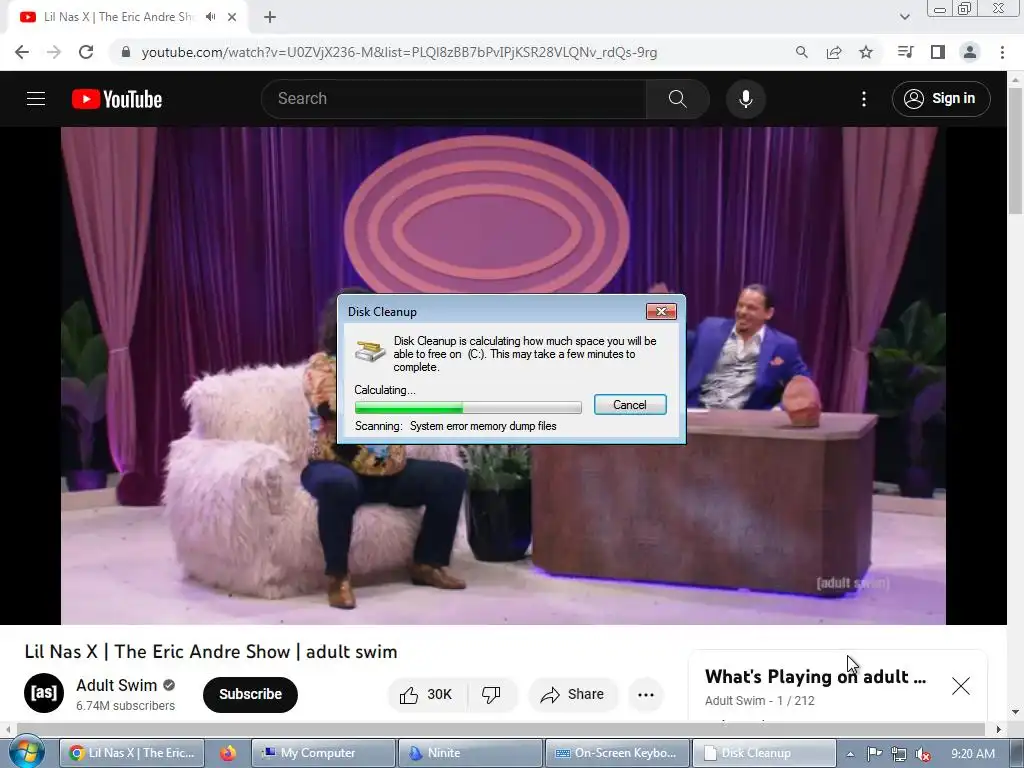Switch to Ninite taskbar window

click(x=470, y=753)
